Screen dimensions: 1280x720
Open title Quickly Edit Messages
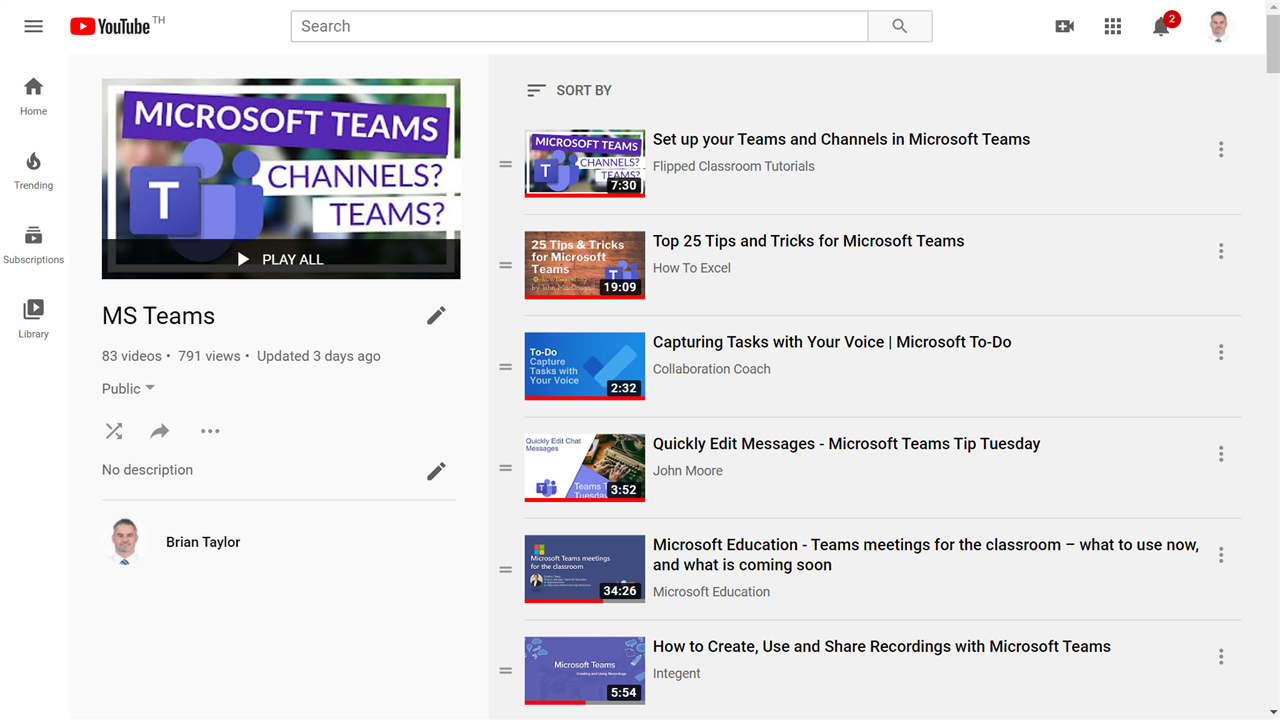pos(847,444)
